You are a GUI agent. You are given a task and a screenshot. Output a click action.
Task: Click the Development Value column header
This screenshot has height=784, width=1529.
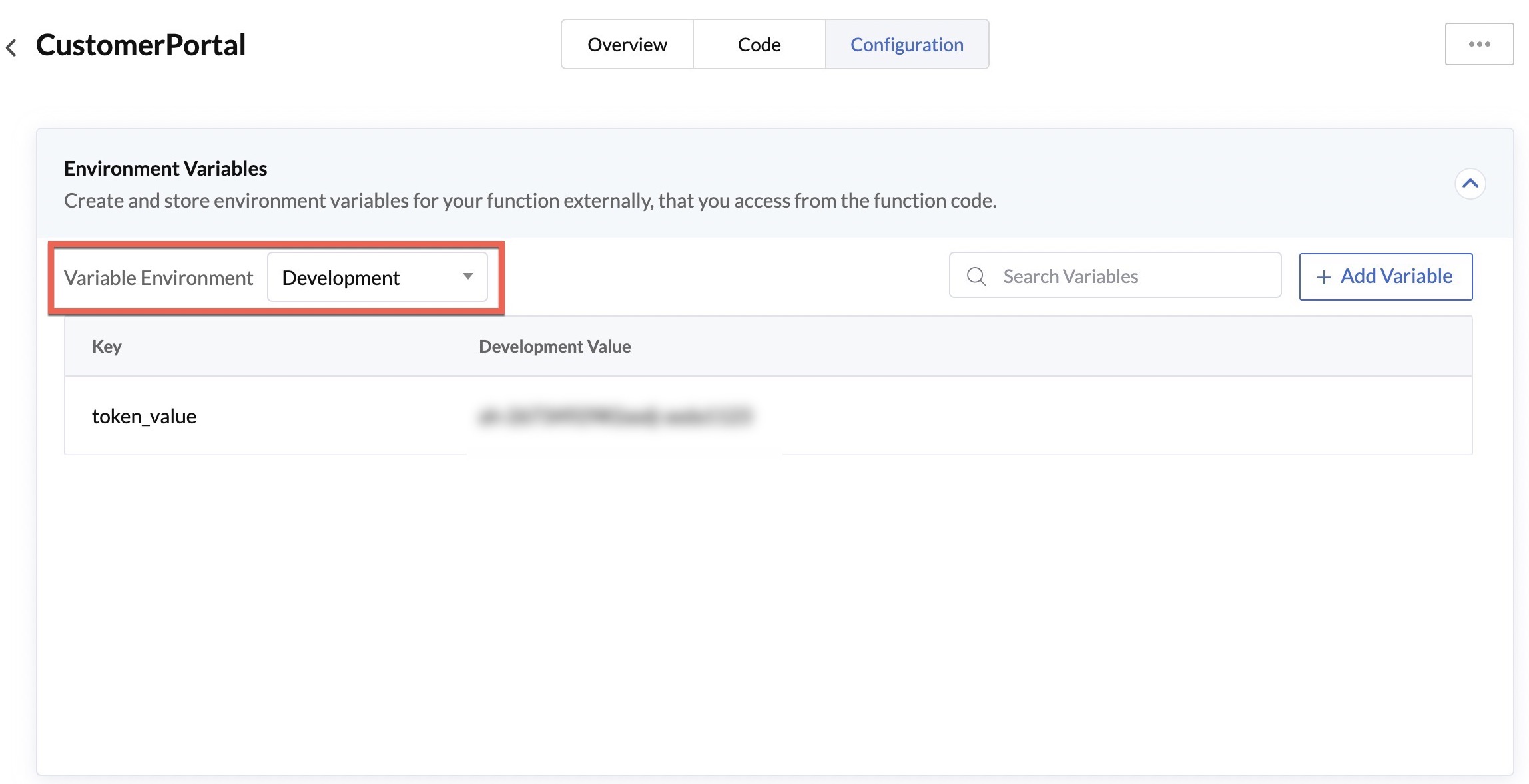(555, 347)
